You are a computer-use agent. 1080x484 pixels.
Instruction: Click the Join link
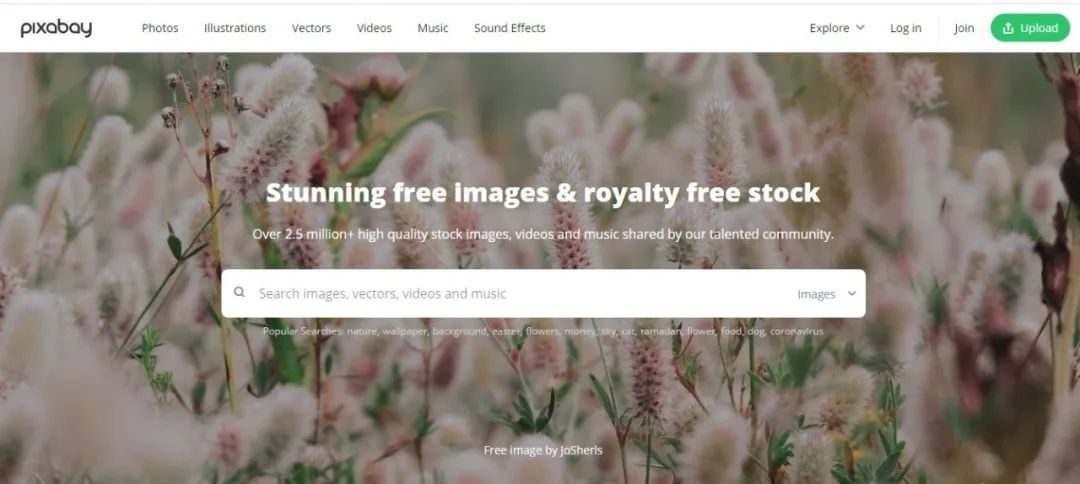coord(964,28)
